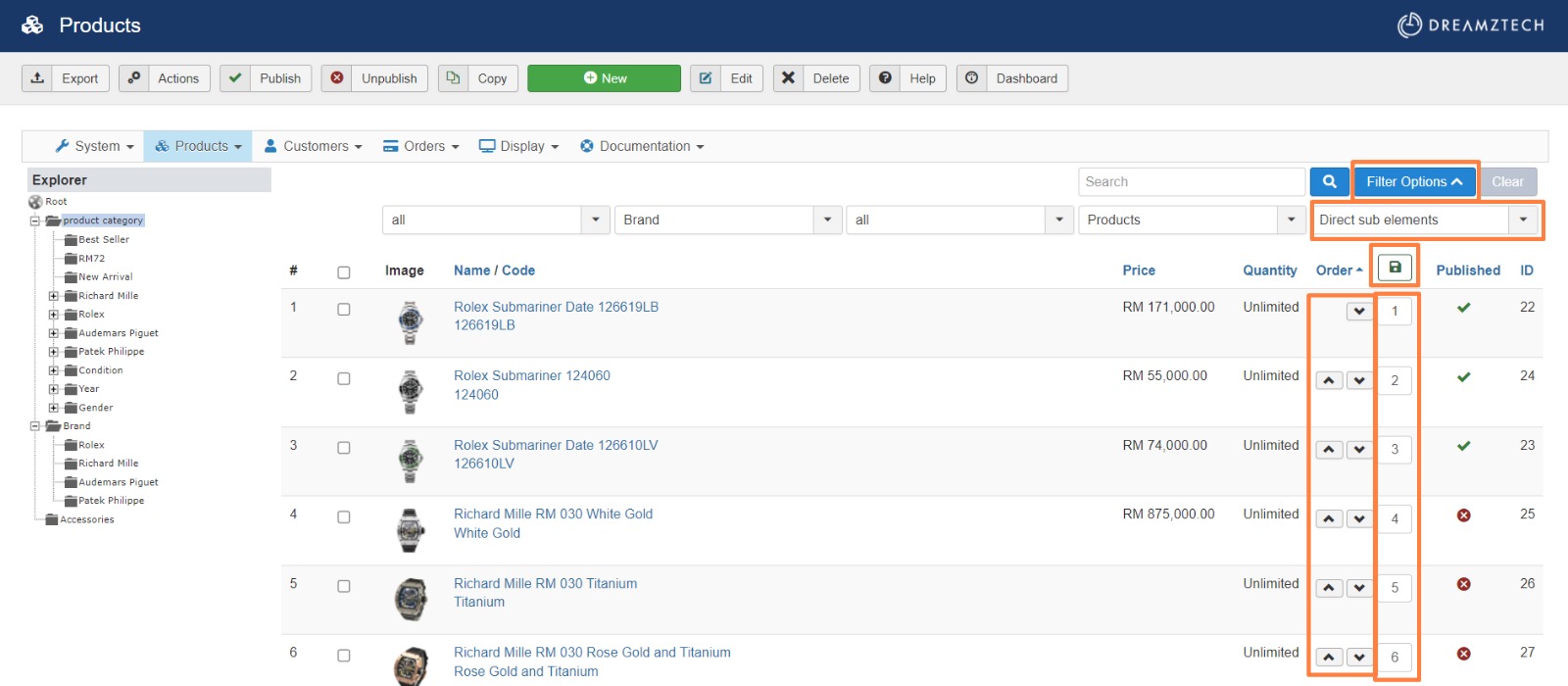Move Richard Mille RM 030 White Gold down

click(x=1359, y=518)
